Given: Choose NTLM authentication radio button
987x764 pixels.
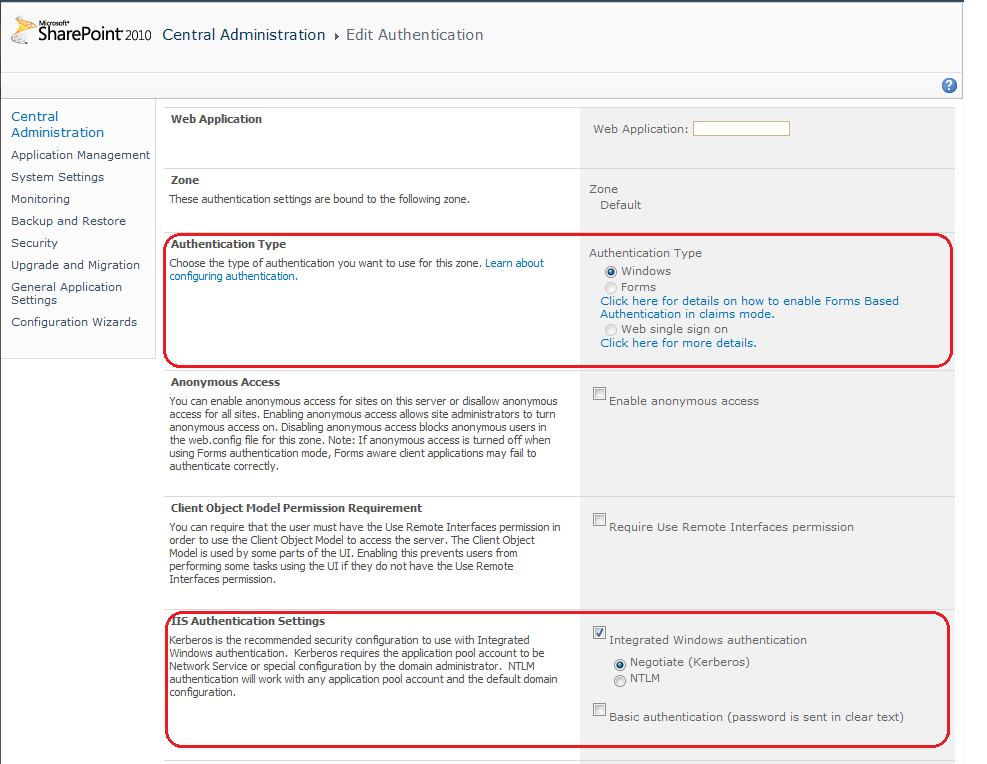Looking at the screenshot, I should (620, 680).
